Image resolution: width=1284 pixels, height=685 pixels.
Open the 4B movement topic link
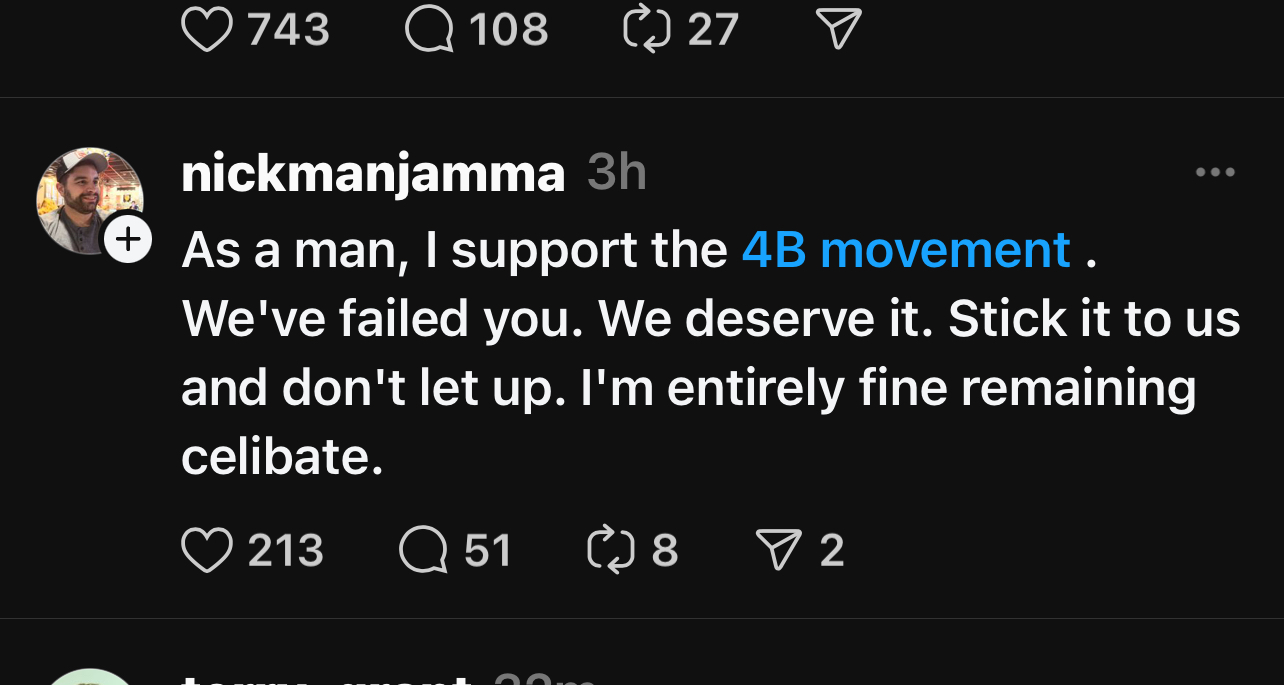[906, 250]
